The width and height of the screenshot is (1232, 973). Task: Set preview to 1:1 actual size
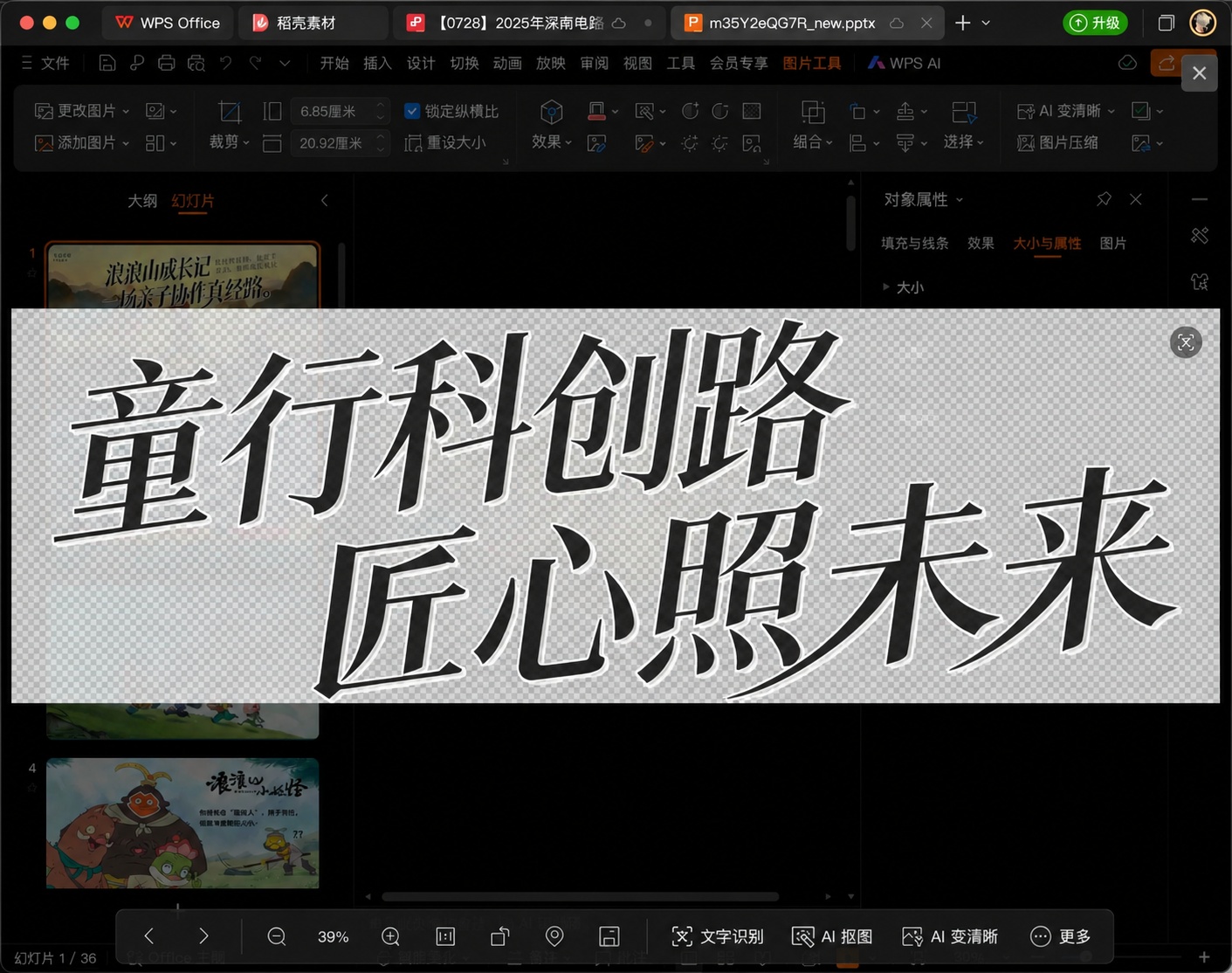tap(445, 936)
